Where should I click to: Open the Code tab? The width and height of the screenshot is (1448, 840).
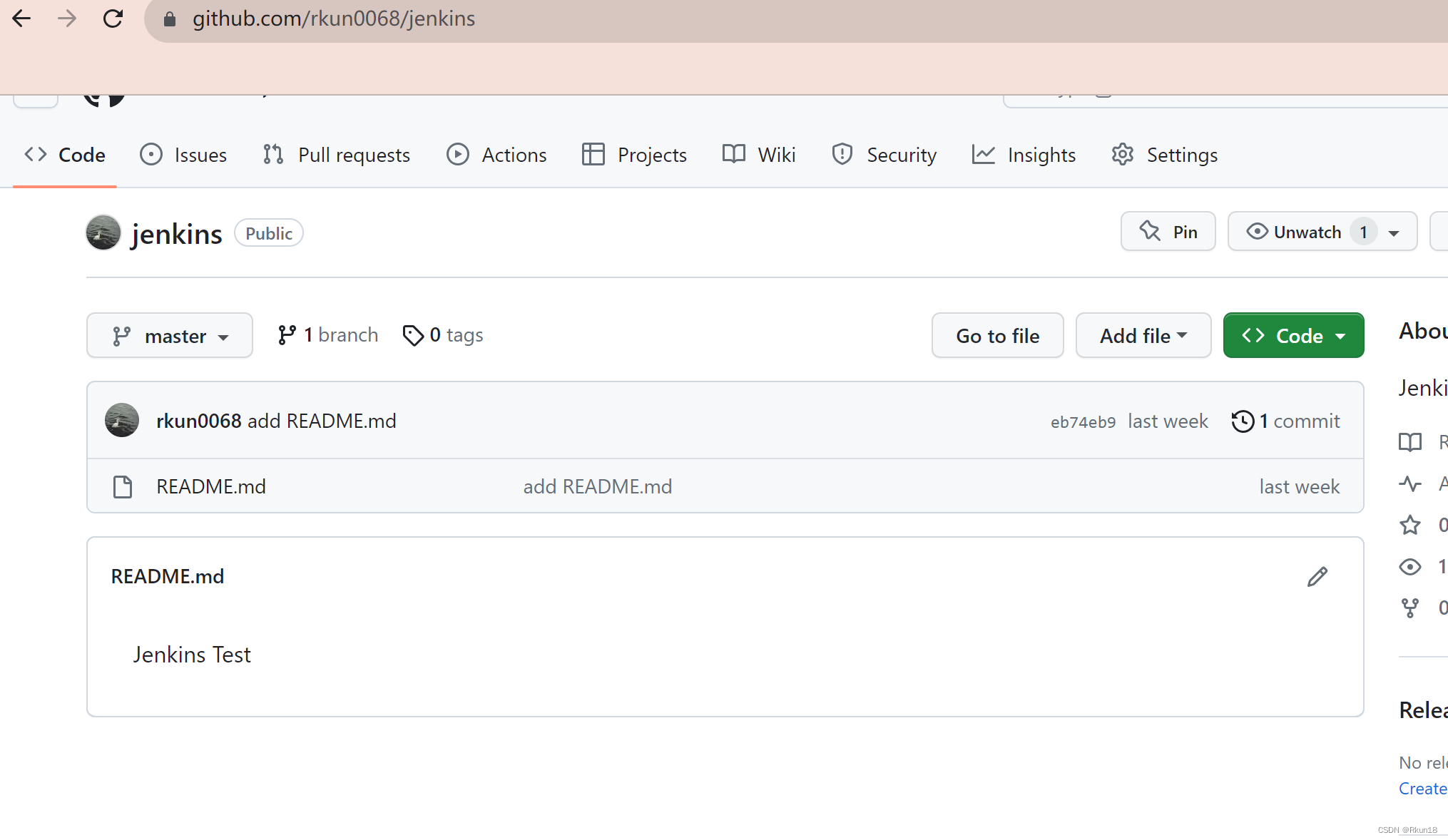(65, 155)
